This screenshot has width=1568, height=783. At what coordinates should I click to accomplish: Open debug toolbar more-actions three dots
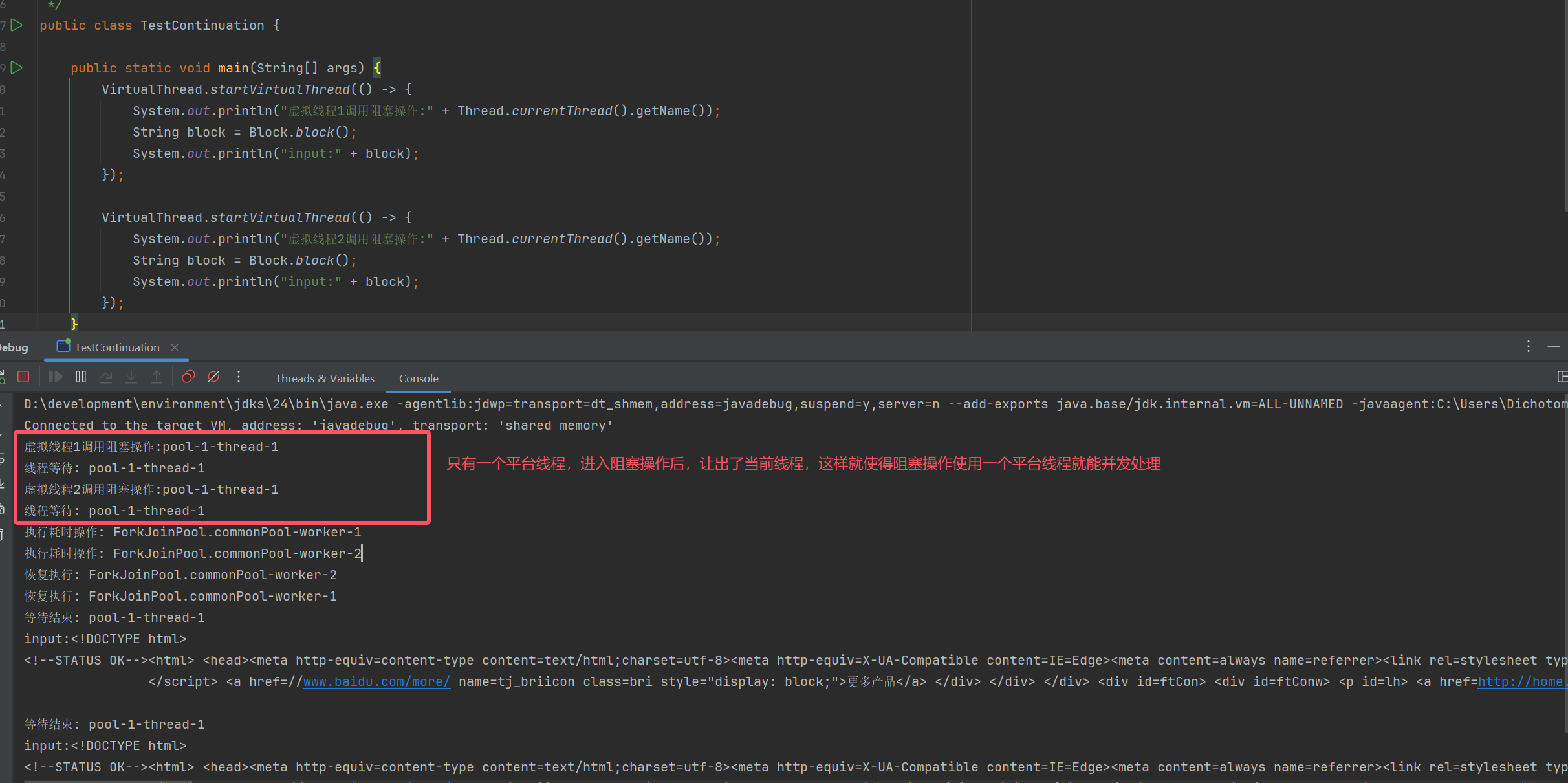pos(239,377)
